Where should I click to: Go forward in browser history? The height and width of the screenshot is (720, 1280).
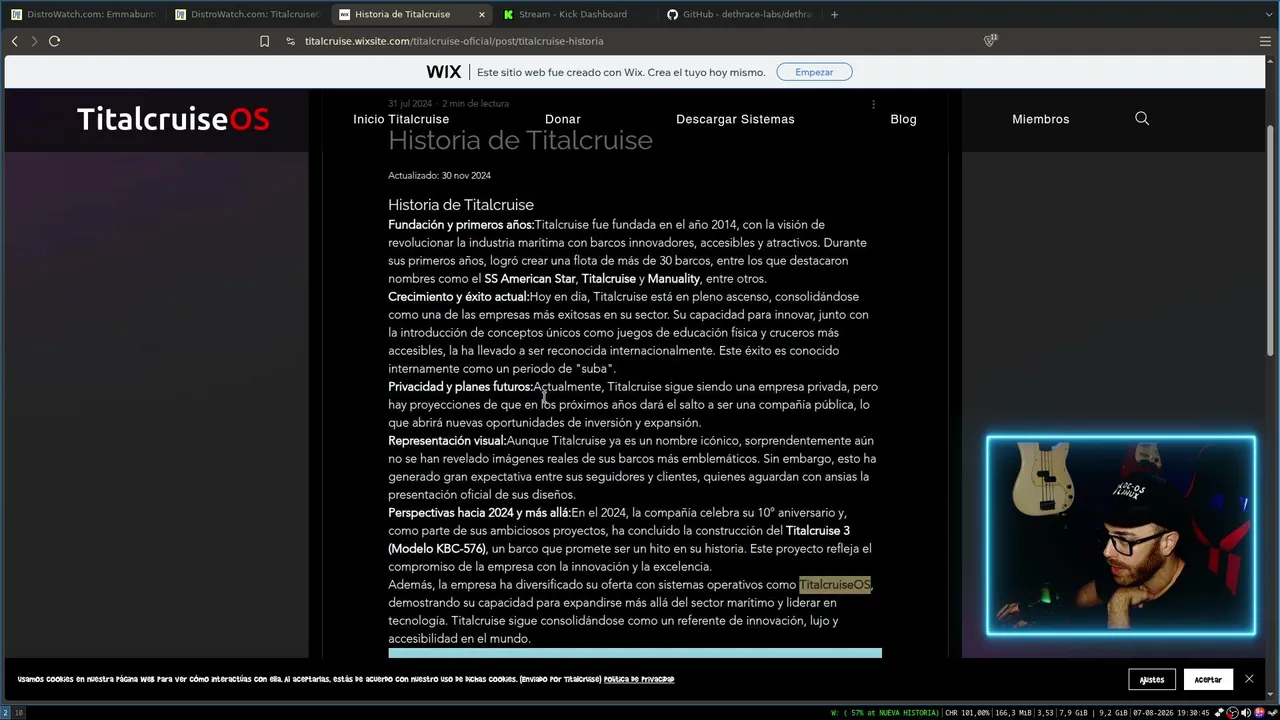(34, 41)
